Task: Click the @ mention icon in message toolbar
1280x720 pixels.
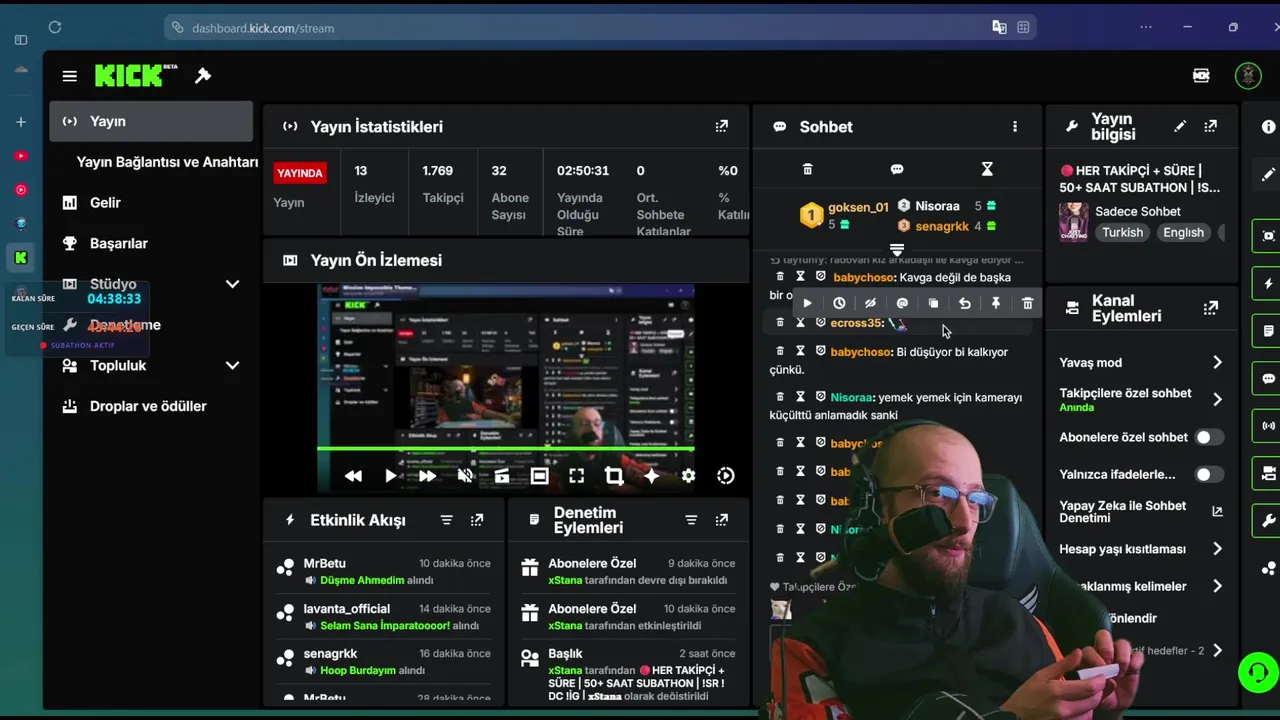Action: point(902,303)
